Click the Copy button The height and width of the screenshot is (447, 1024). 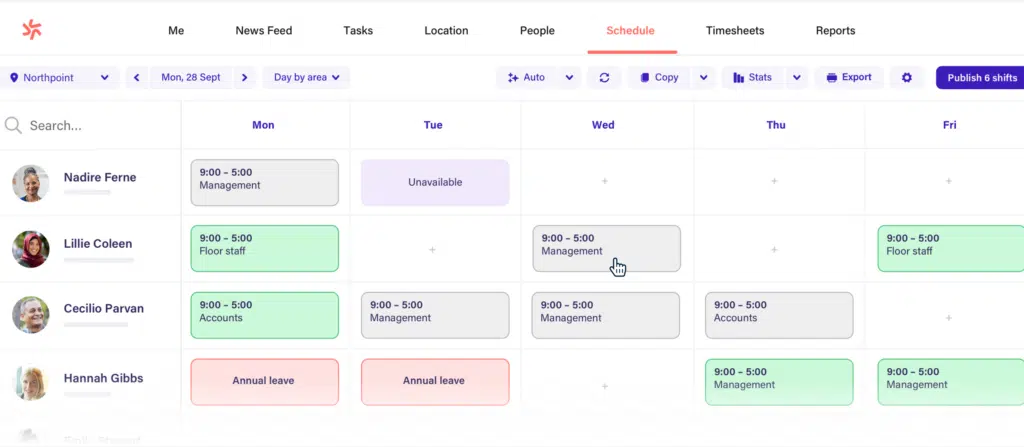tap(659, 78)
